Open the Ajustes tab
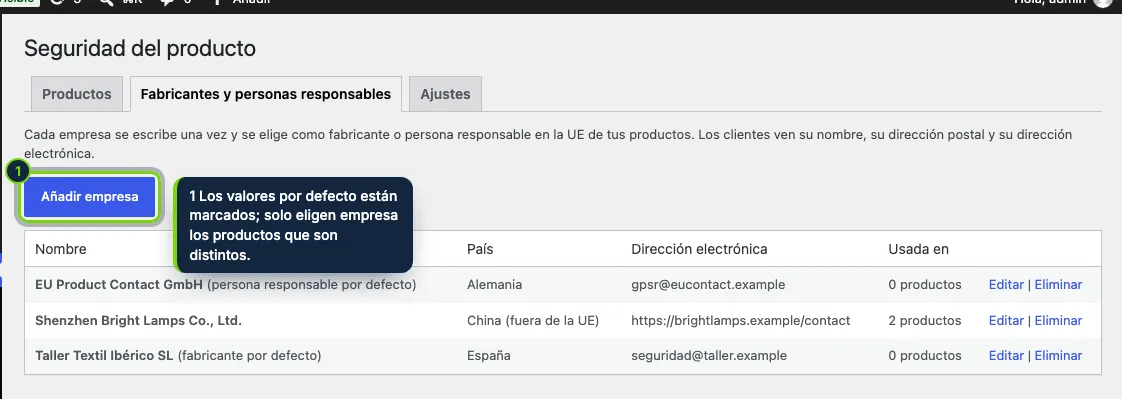Viewport: 1122px width, 399px height. click(445, 94)
